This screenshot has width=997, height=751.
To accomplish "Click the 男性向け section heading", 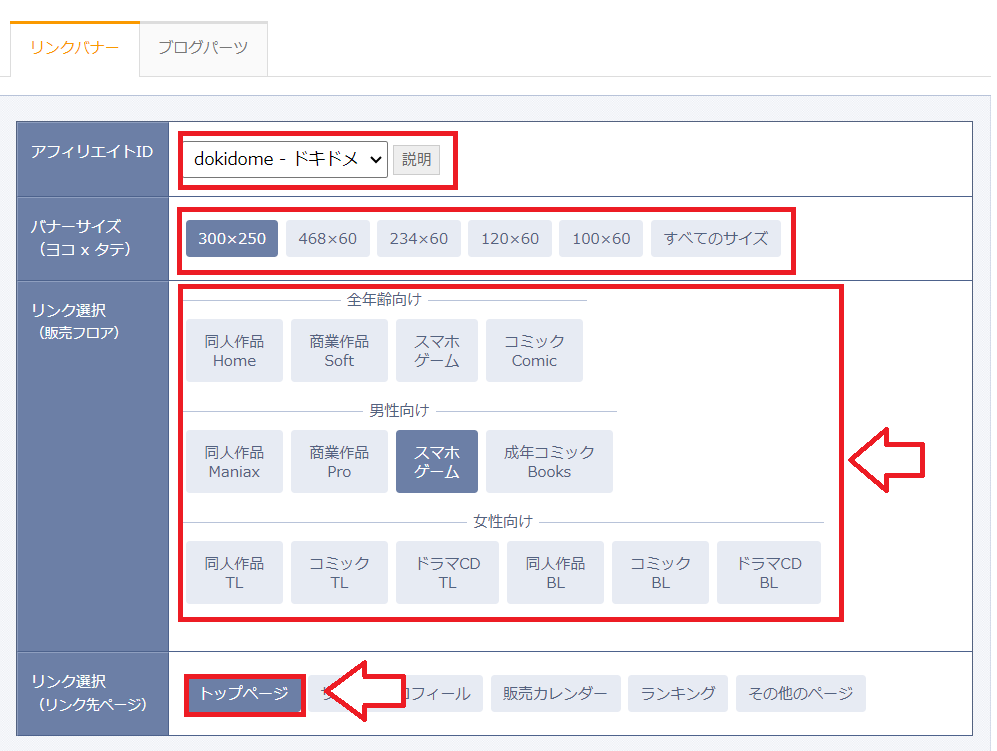I will (x=399, y=411).
